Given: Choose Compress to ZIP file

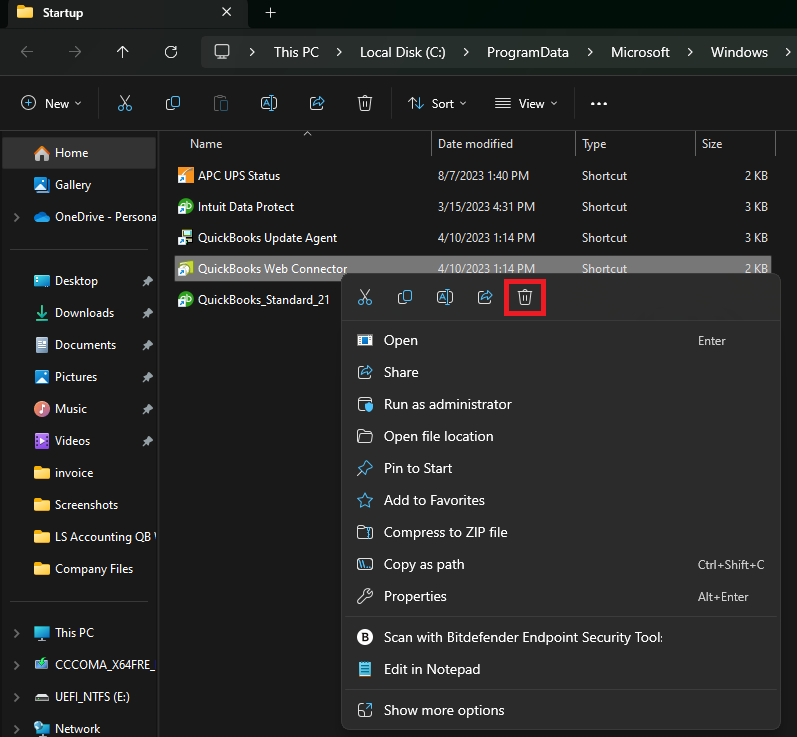Looking at the screenshot, I should [x=561, y=533].
